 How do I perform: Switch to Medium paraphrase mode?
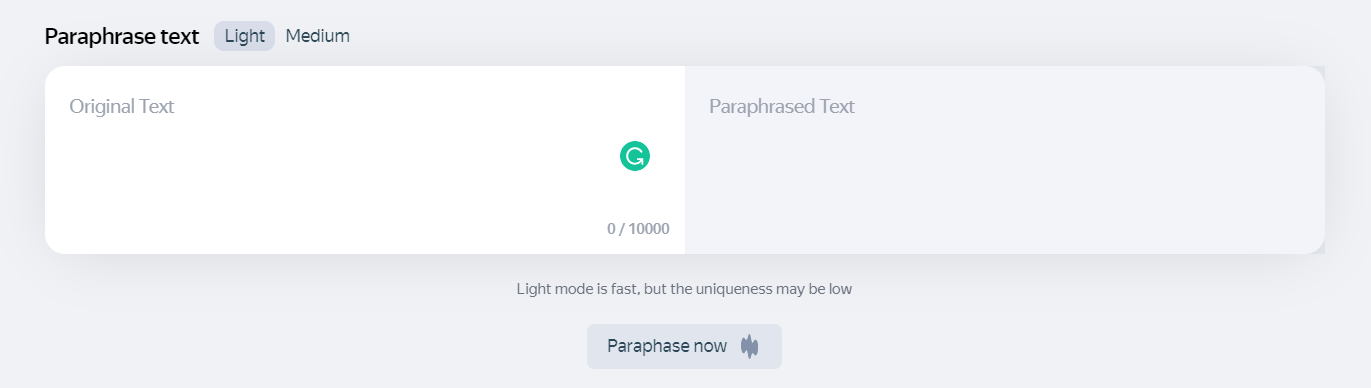point(318,36)
